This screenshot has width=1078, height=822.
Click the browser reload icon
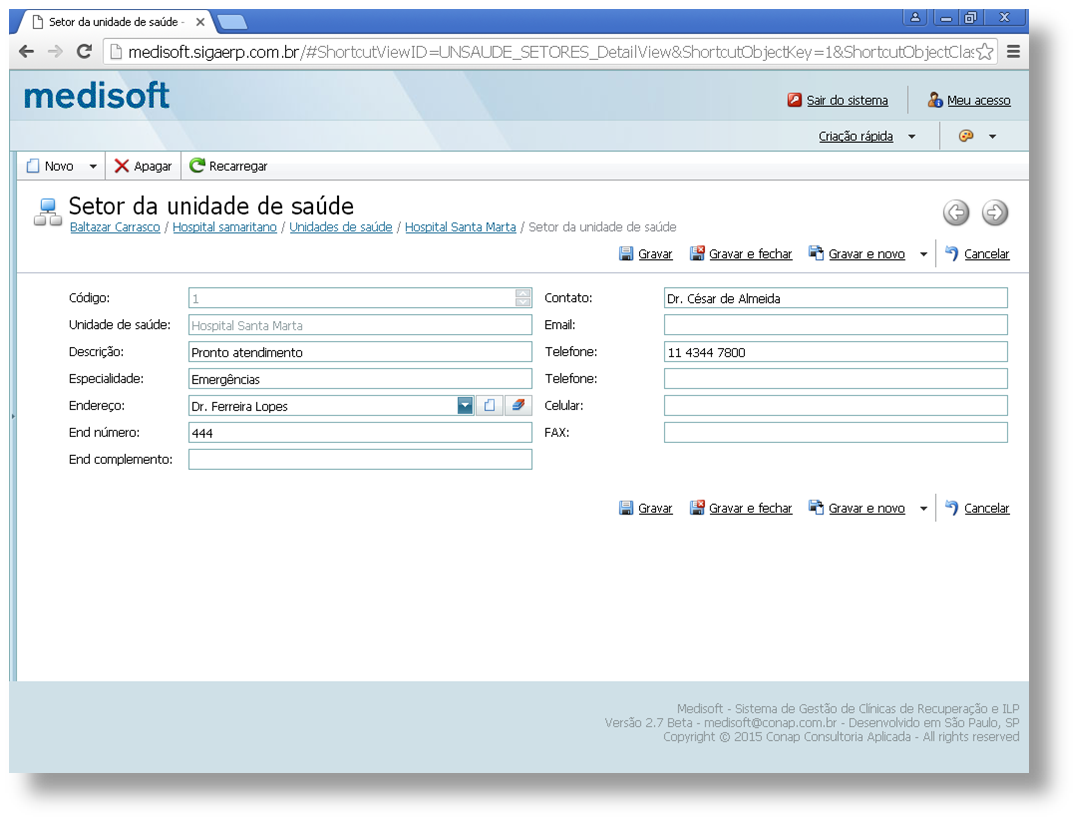[x=84, y=52]
